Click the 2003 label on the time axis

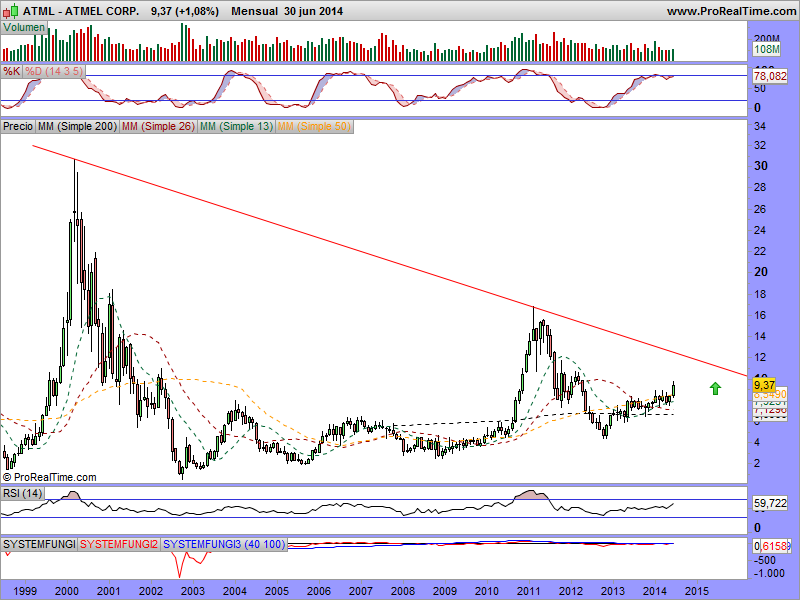pyautogui.click(x=192, y=591)
